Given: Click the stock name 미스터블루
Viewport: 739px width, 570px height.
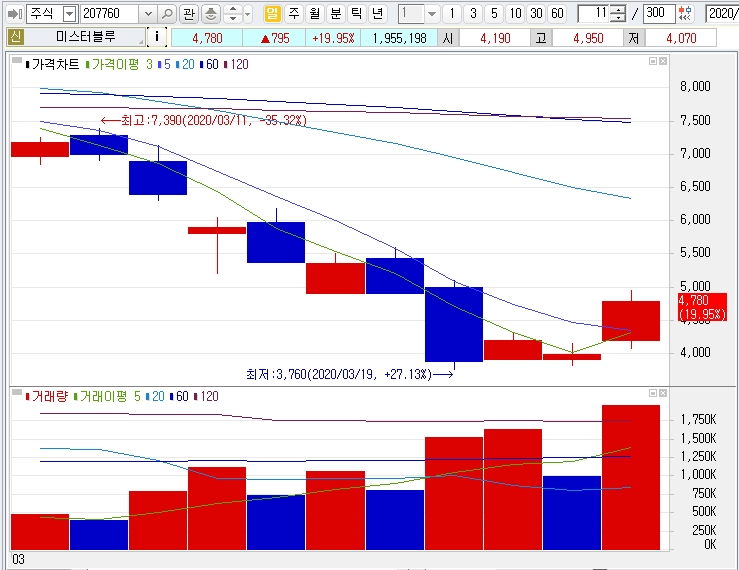Looking at the screenshot, I should (85, 37).
